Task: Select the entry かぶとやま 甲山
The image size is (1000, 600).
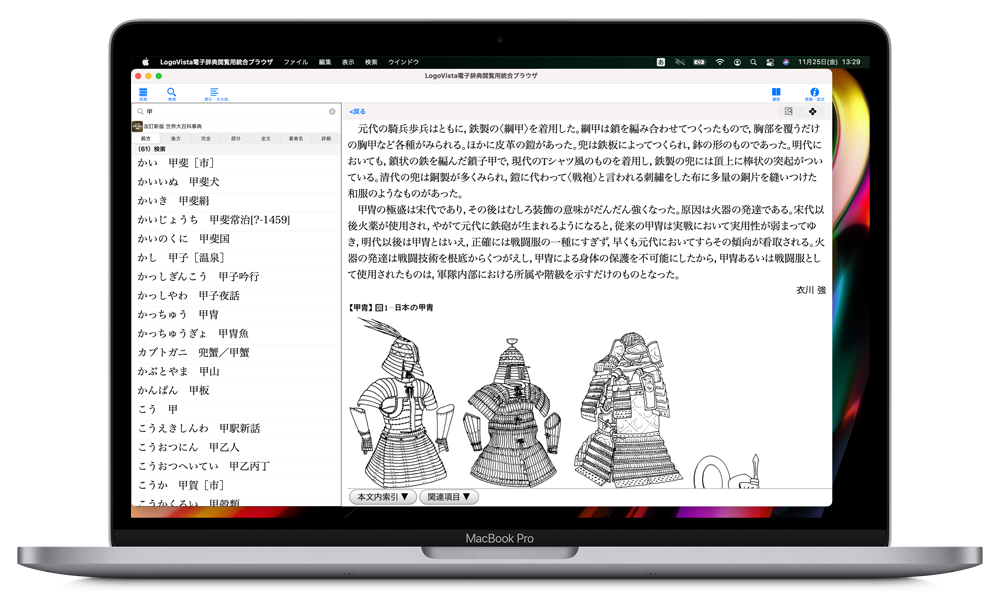Action: [236, 371]
